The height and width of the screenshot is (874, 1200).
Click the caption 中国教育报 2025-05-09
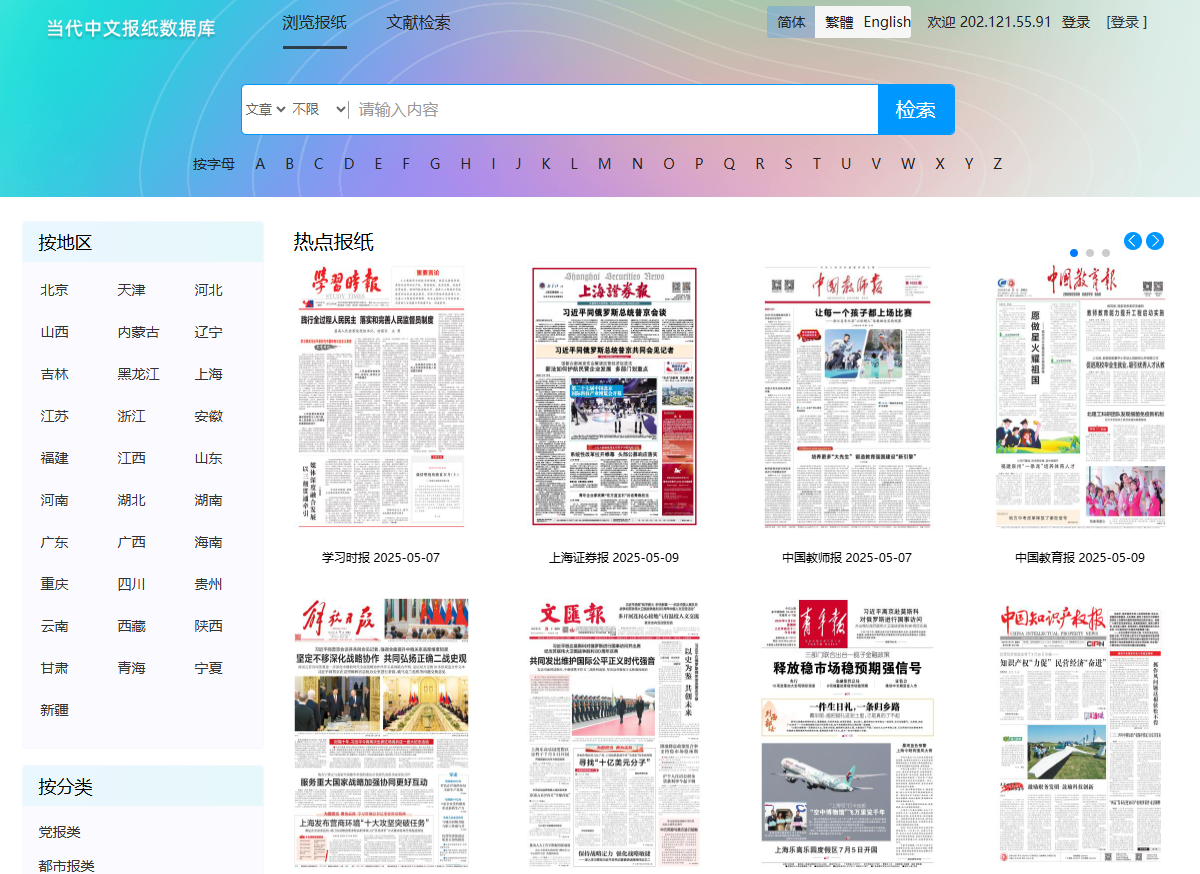(1080, 557)
